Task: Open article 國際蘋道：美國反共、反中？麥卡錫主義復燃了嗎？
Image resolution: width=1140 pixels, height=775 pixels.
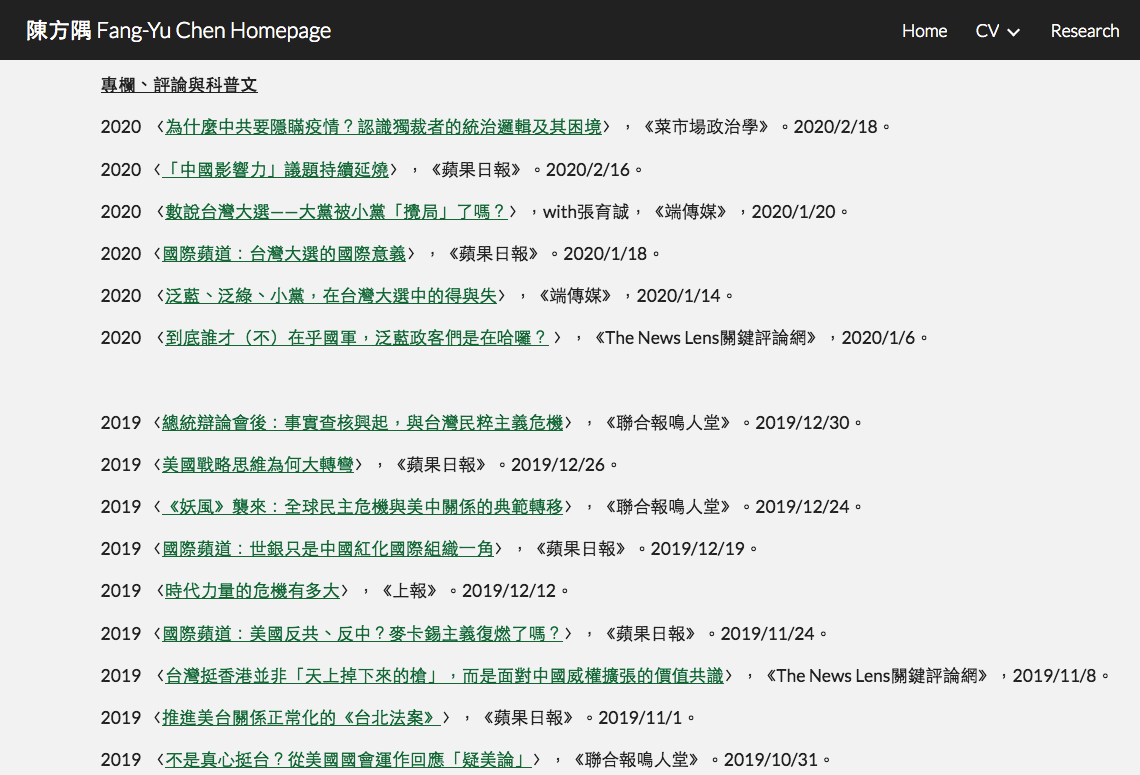Action: click(x=362, y=635)
